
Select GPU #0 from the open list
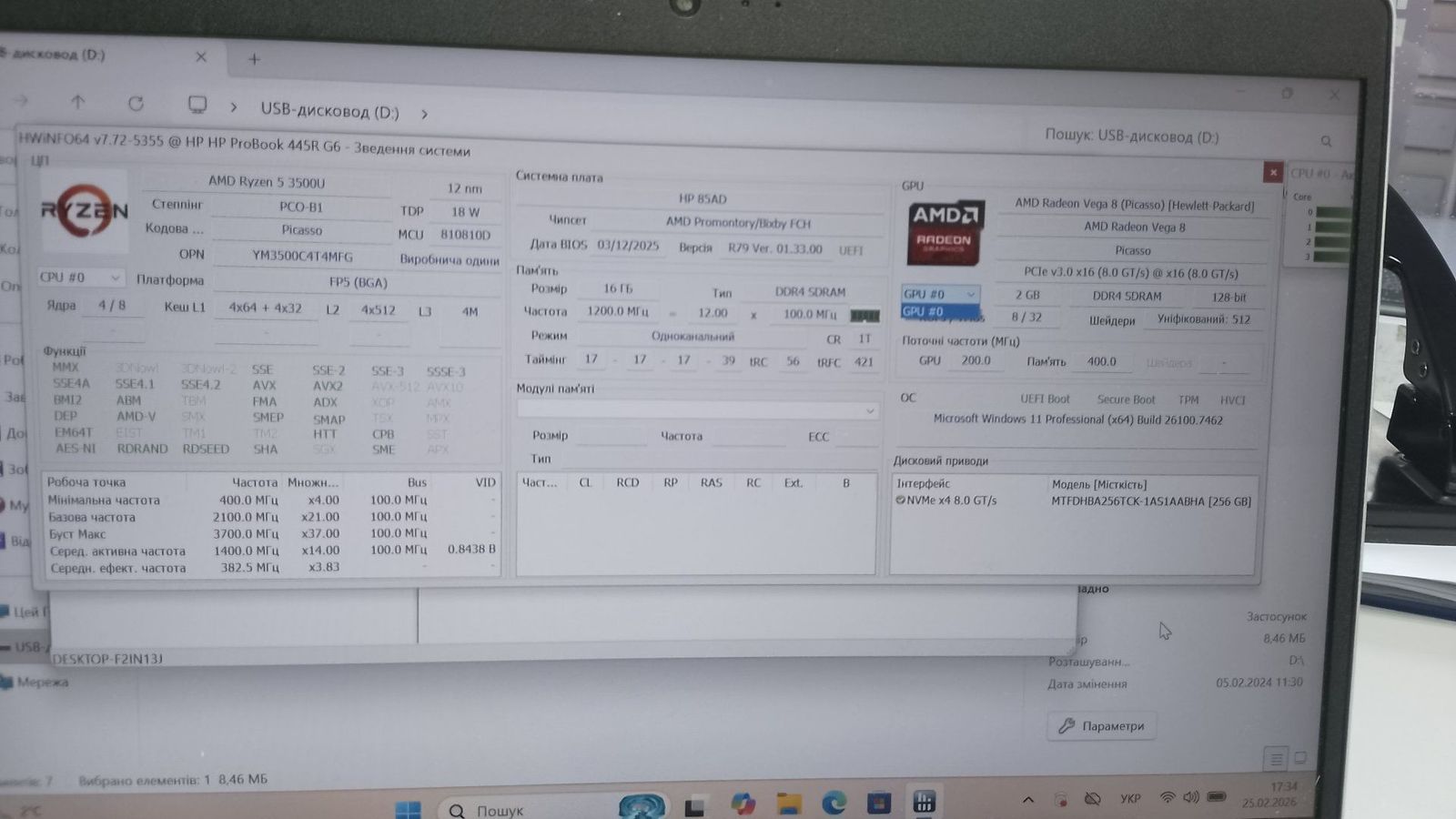(938, 311)
